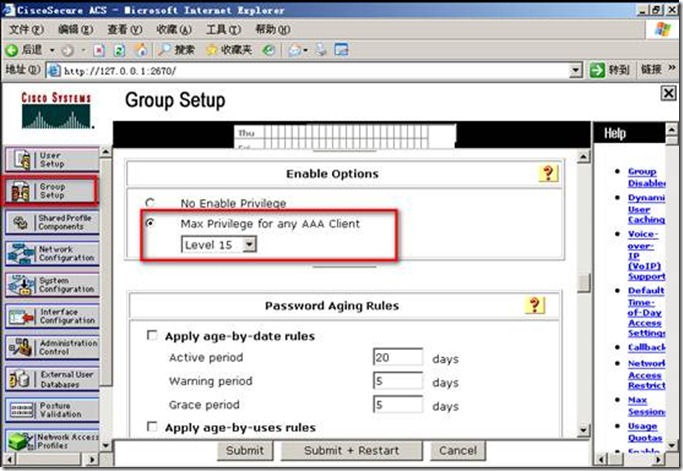Viewport: 683px width, 471px height.
Task: Open the Edit menu (编辑)
Action: pos(75,30)
